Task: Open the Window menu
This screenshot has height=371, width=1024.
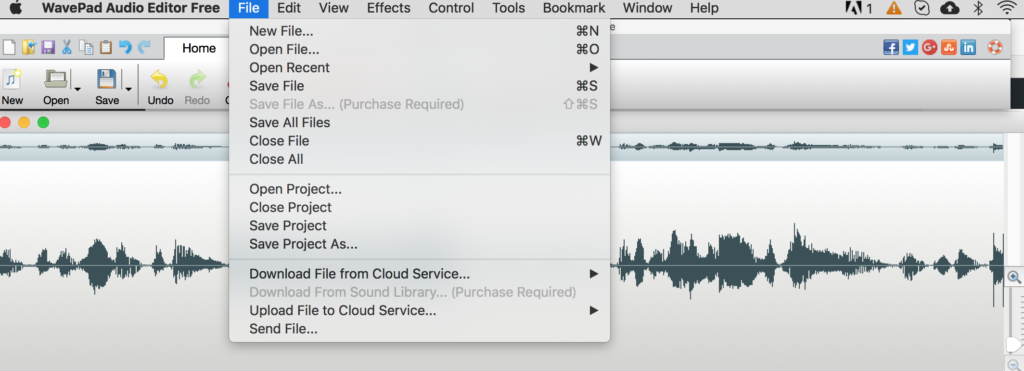Action: [647, 8]
